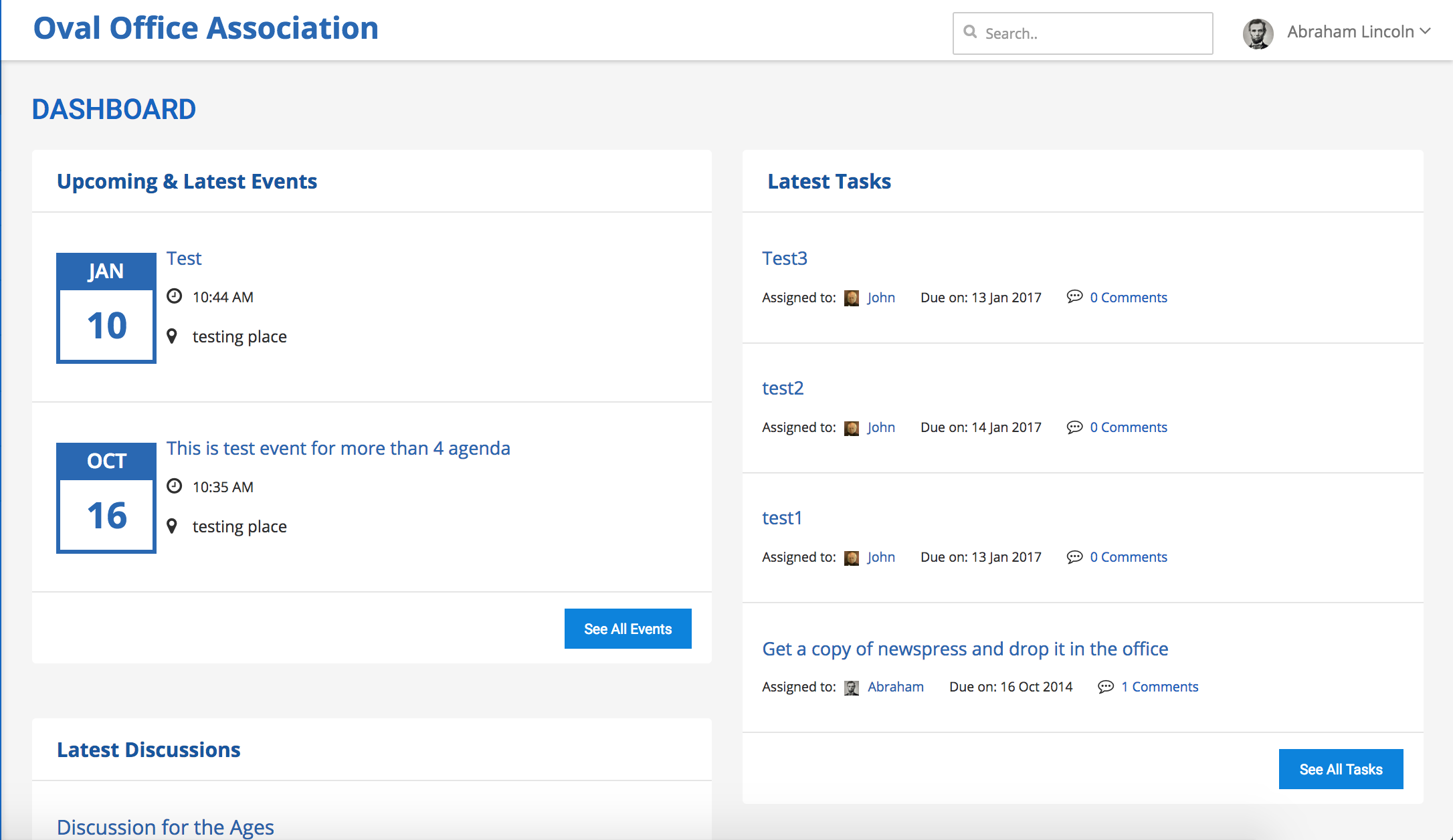The image size is (1453, 840).
Task: Open John's profile in the Test3 task
Action: (x=881, y=298)
